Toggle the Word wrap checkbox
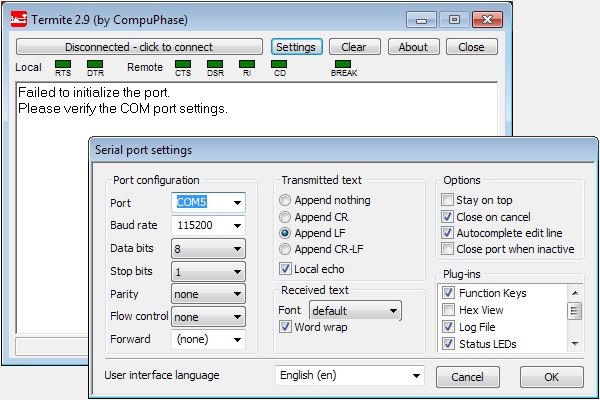The width and height of the screenshot is (600, 400). pyautogui.click(x=285, y=327)
